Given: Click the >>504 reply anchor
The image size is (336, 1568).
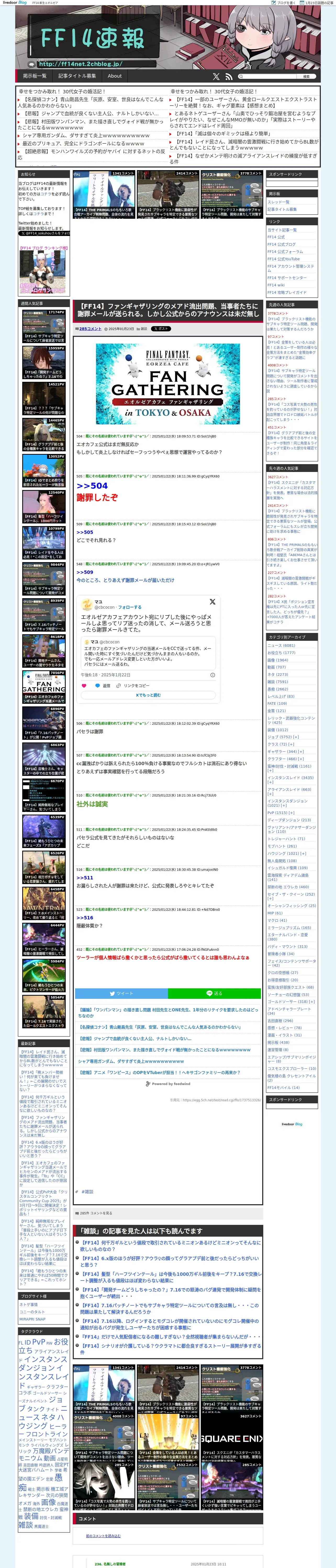Looking at the screenshot, I should click(92, 486).
